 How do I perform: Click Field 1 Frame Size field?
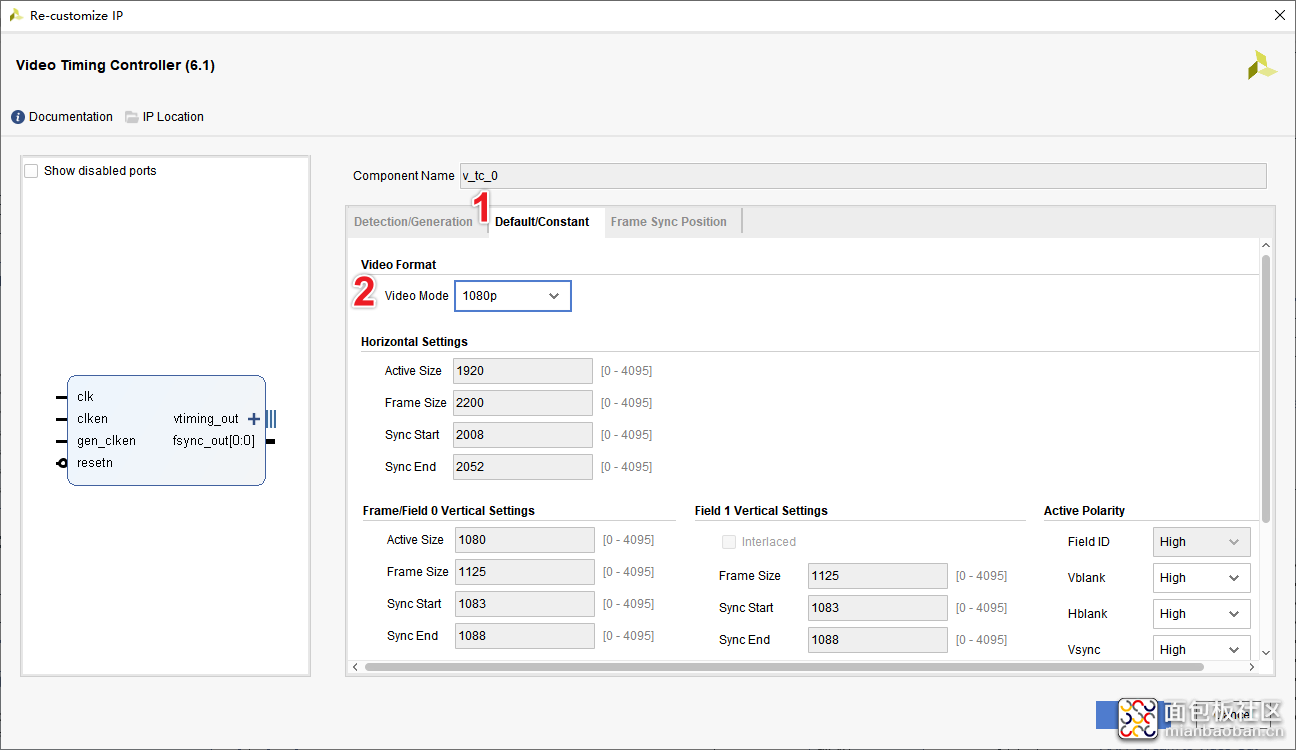(x=878, y=576)
